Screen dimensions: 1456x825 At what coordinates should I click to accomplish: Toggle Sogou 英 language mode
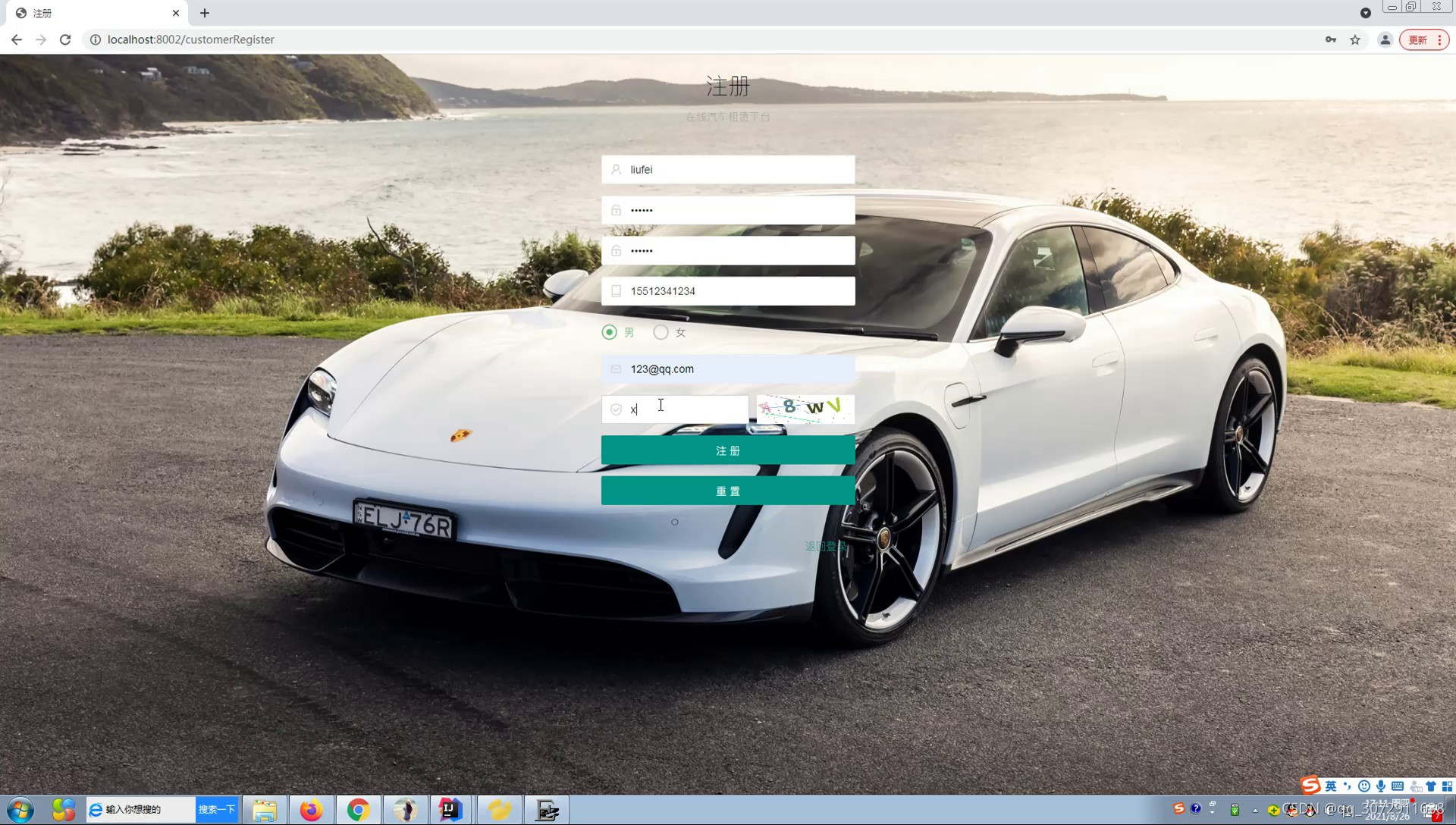coord(1331,786)
